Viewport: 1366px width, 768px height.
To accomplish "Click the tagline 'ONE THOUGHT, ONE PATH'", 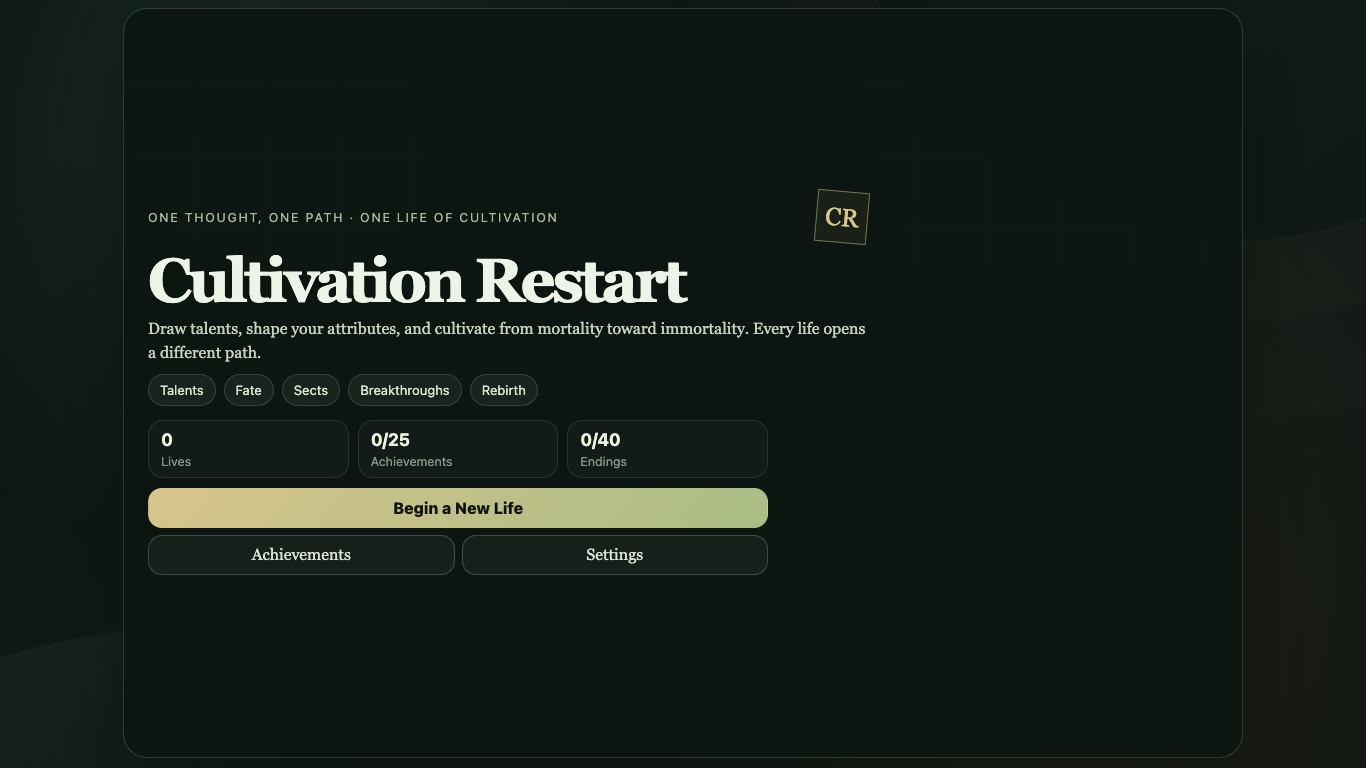I will [x=245, y=218].
